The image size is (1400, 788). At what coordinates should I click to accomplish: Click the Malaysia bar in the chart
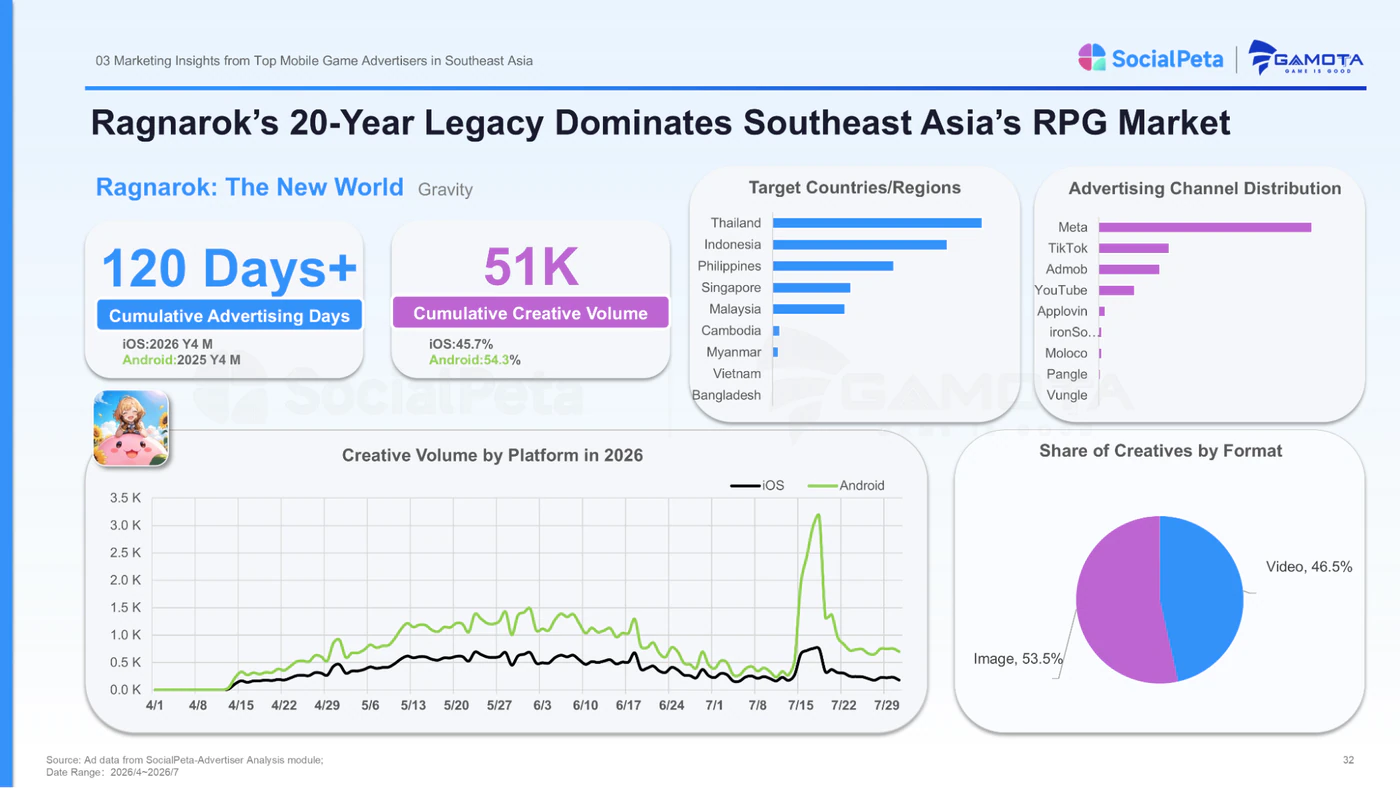pyautogui.click(x=809, y=309)
